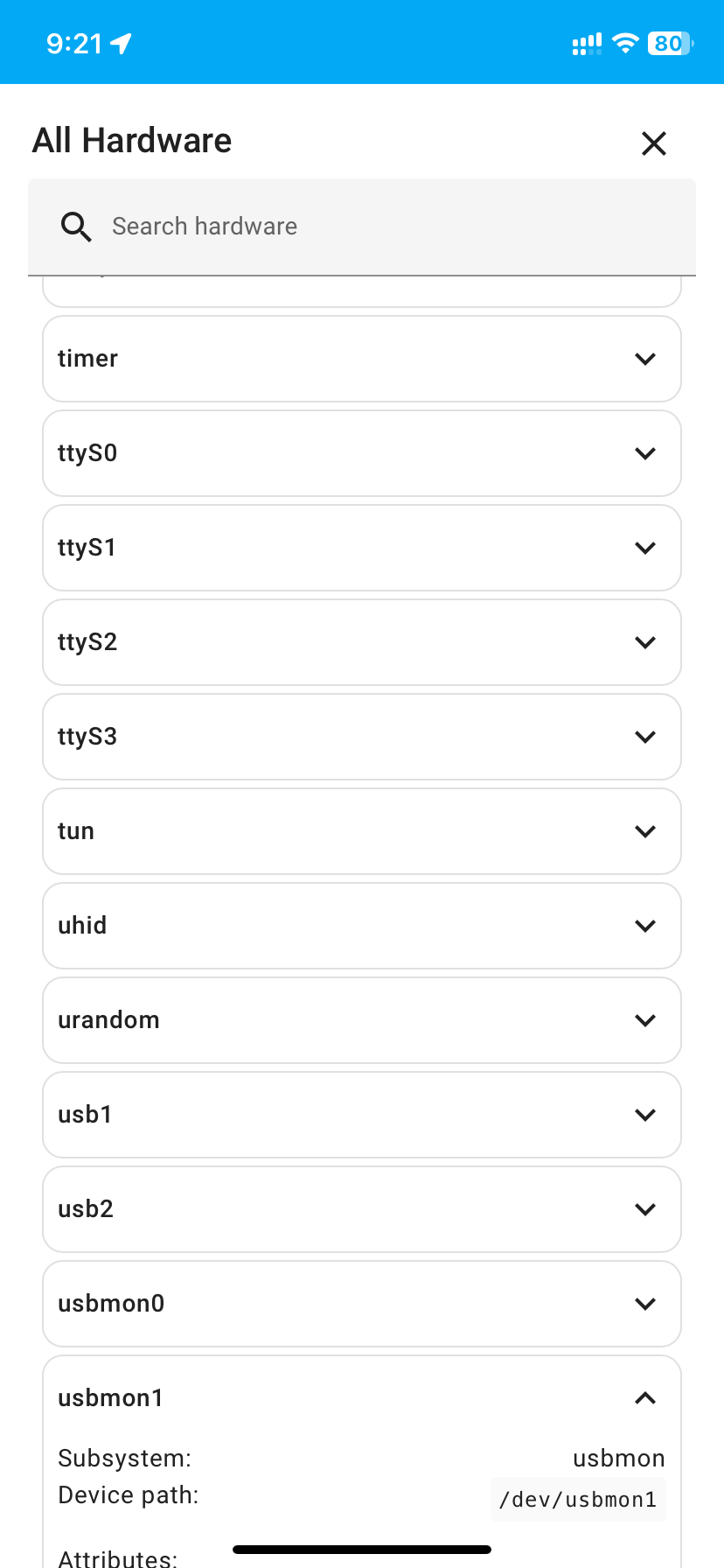Open the uhid chevron
This screenshot has height=1568, width=724.
point(645,926)
